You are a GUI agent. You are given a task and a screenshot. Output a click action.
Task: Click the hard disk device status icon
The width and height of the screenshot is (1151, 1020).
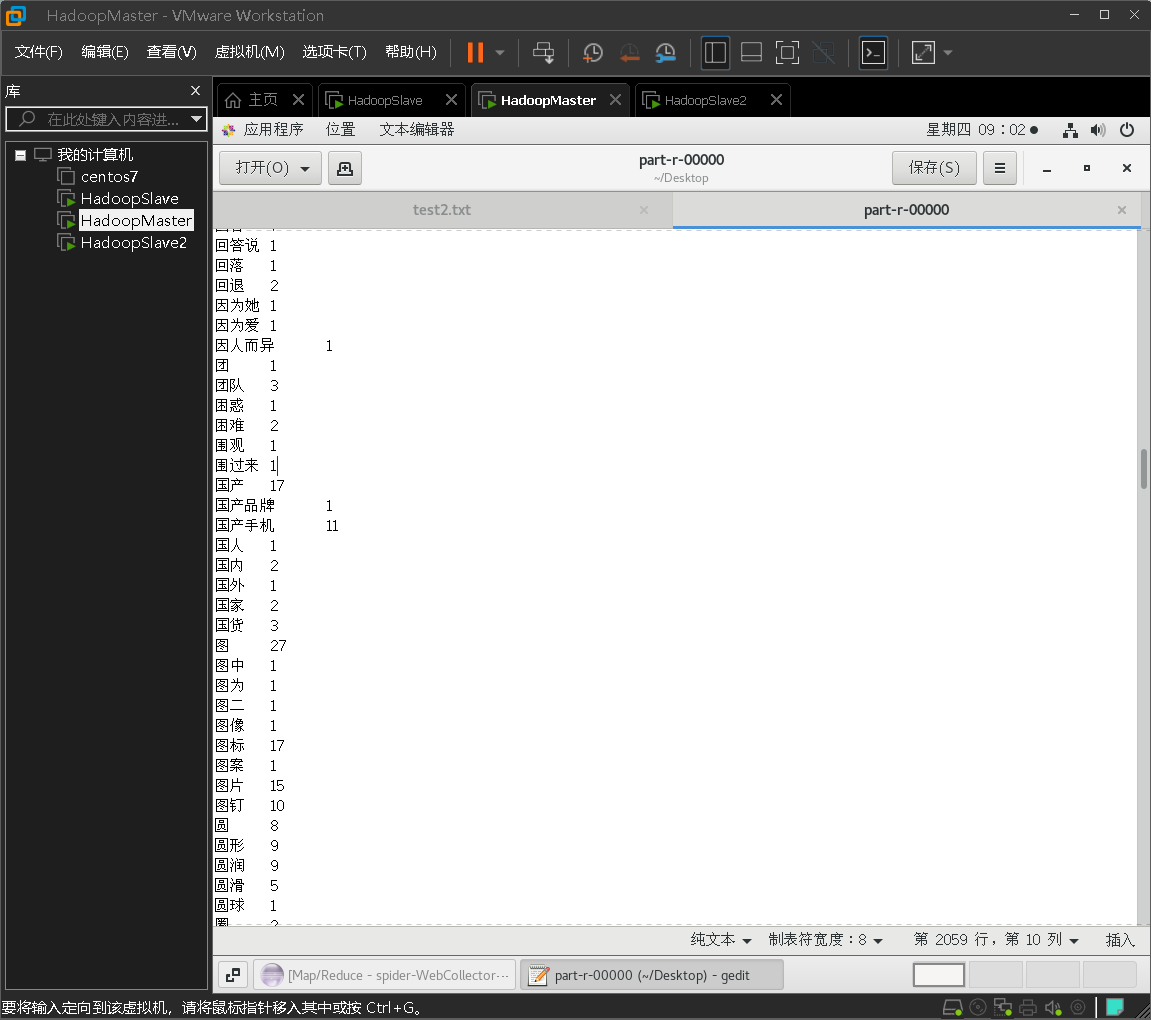(953, 1008)
